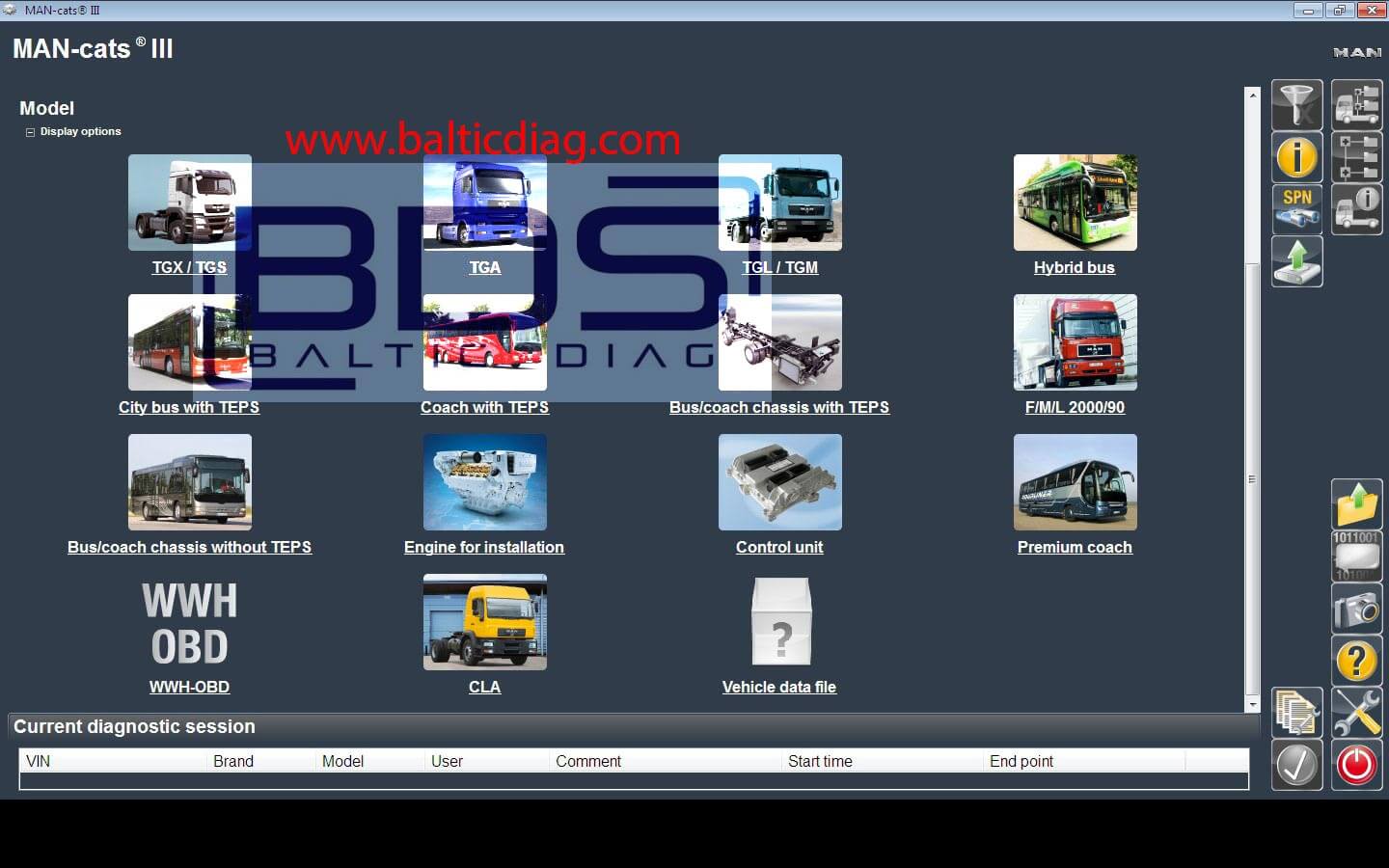This screenshot has width=1389, height=868.
Task: Select the Control unit ECU image
Action: (780, 482)
